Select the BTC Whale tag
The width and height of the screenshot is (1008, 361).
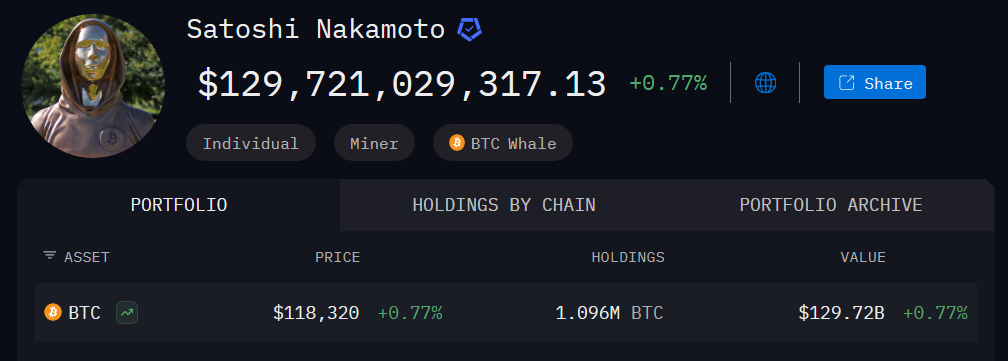pyautogui.click(x=503, y=143)
